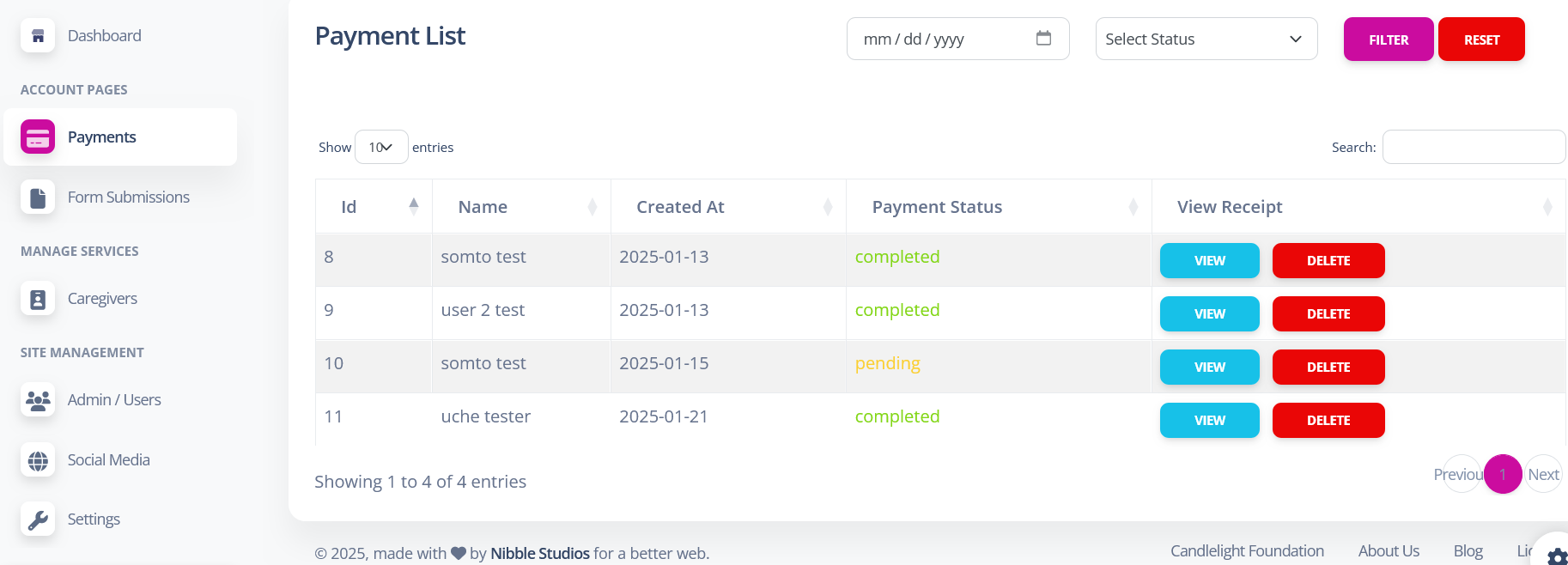Viewport: 1568px width, 565px height.
Task: Click the Payments credit card icon
Action: 38,137
